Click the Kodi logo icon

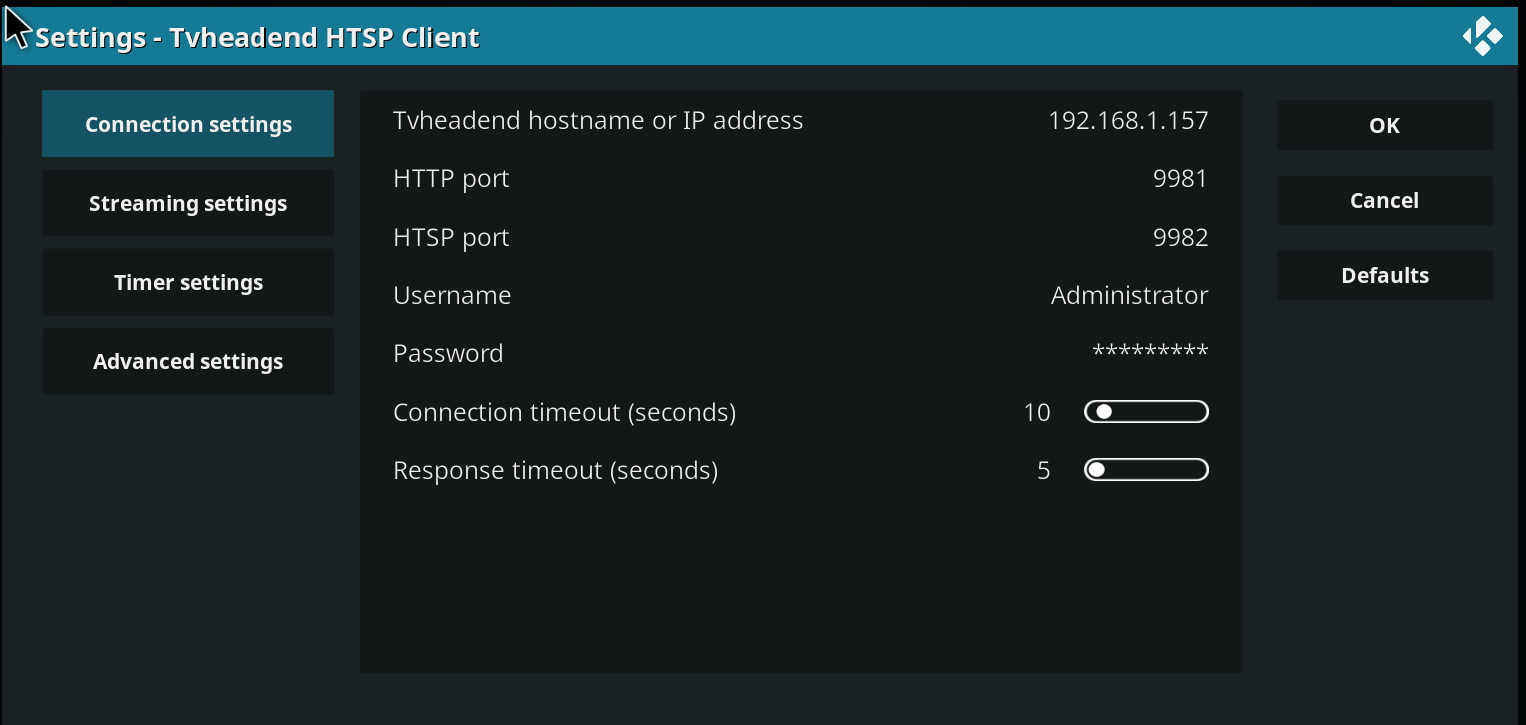click(1482, 37)
